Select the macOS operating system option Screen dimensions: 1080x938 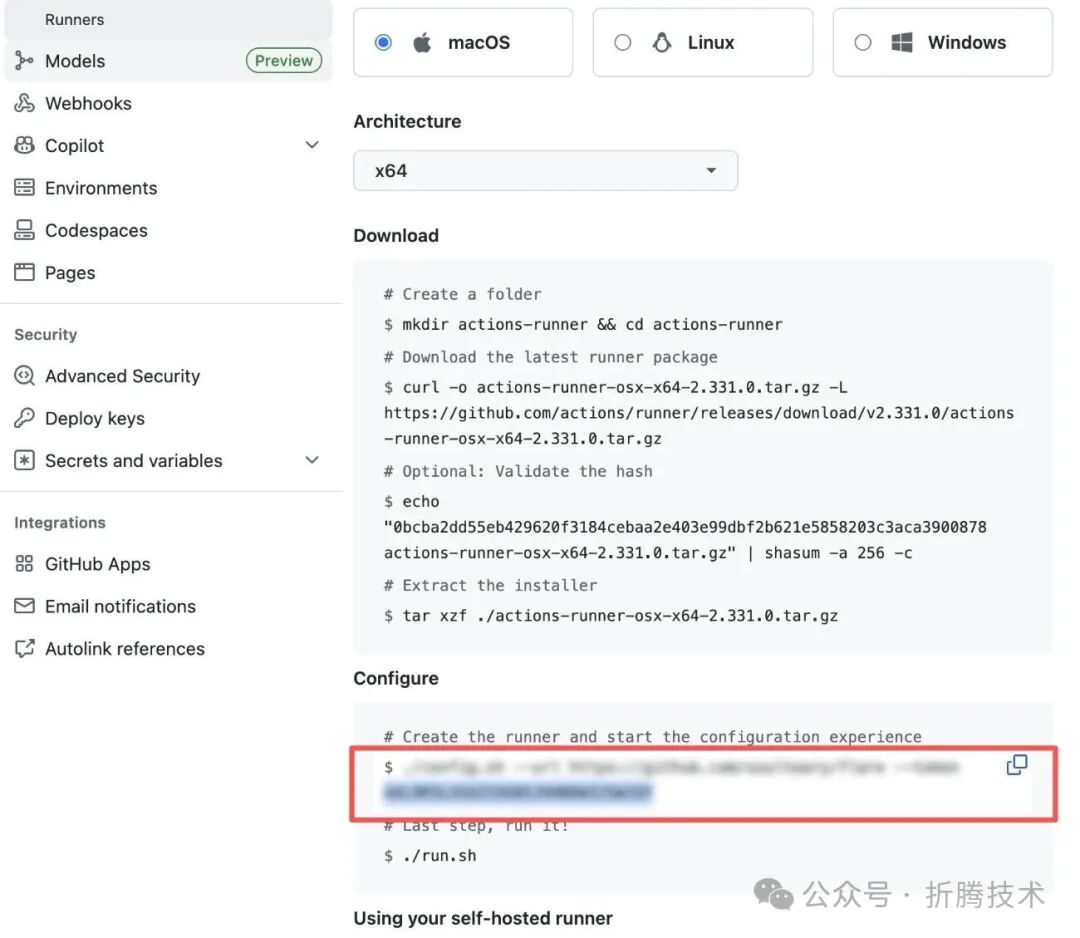pos(382,42)
